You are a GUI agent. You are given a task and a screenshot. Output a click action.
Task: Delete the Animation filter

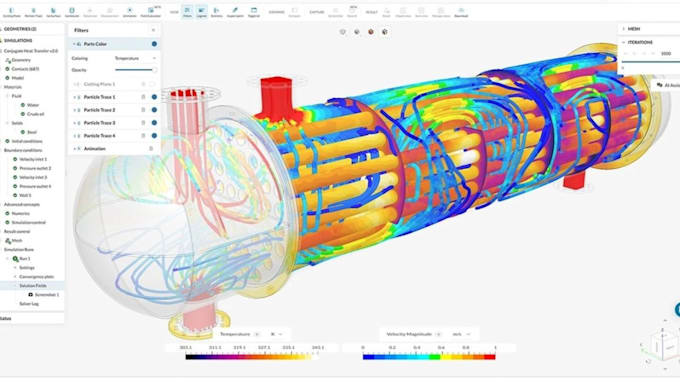pos(151,149)
